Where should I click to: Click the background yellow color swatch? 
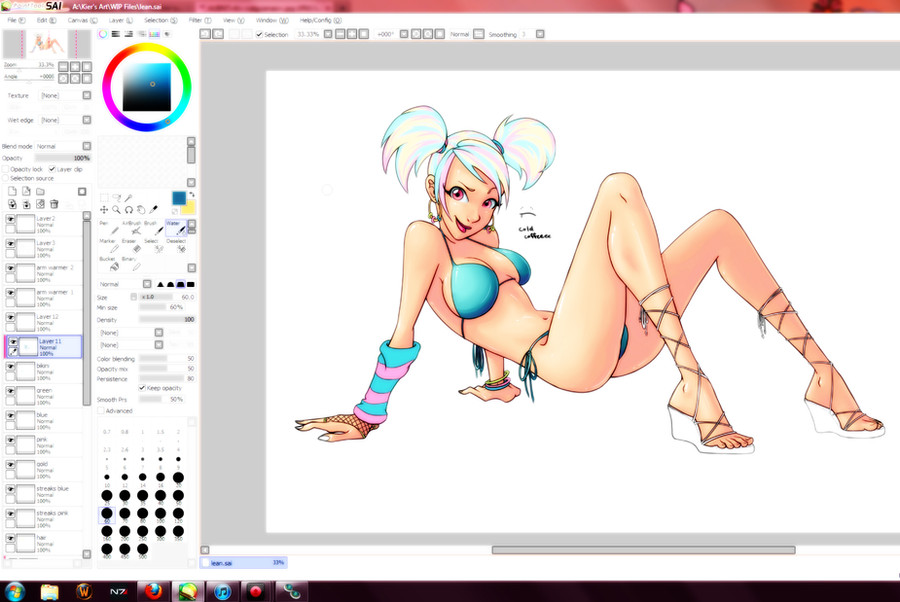click(x=189, y=208)
